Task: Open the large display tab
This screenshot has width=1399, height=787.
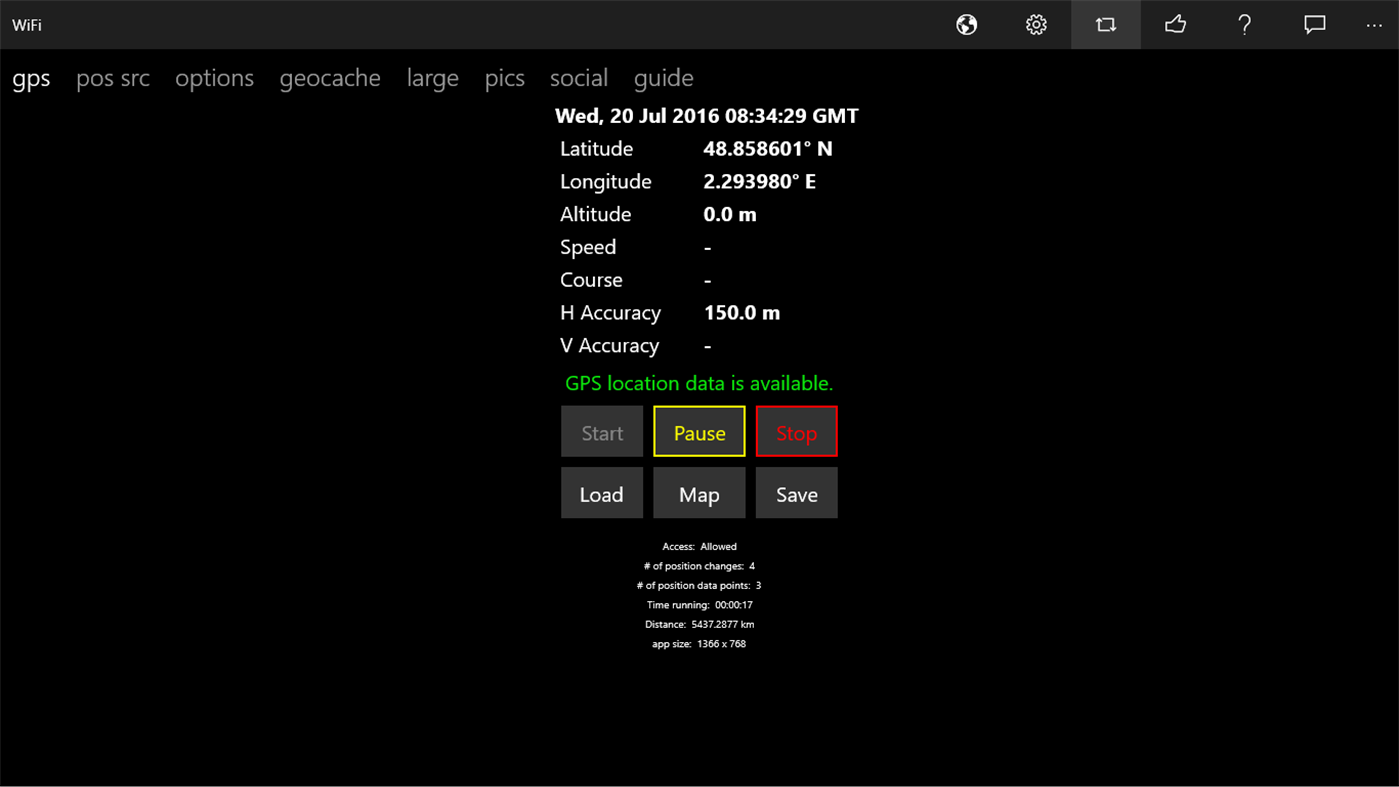Action: point(432,77)
